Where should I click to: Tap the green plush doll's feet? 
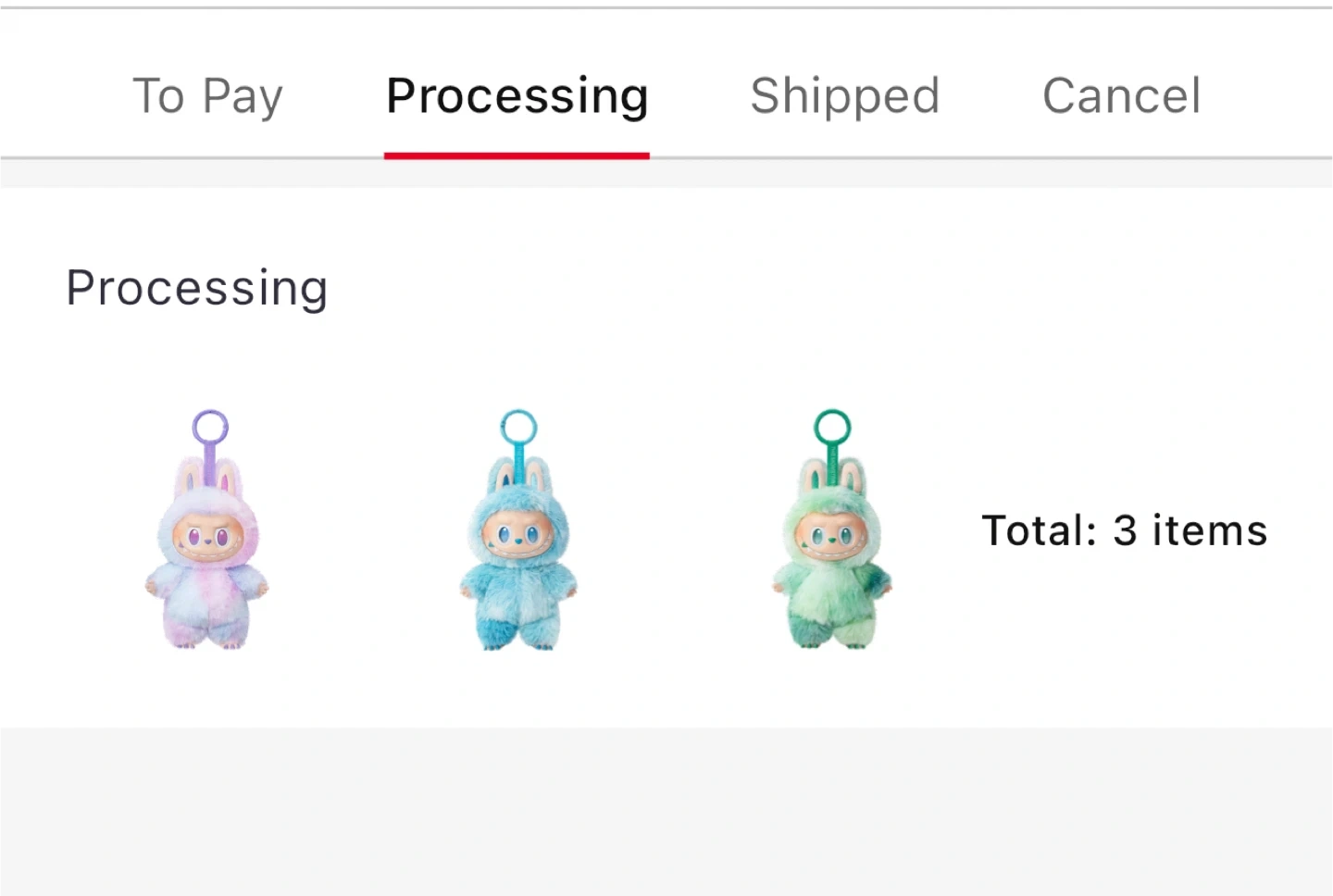click(831, 639)
